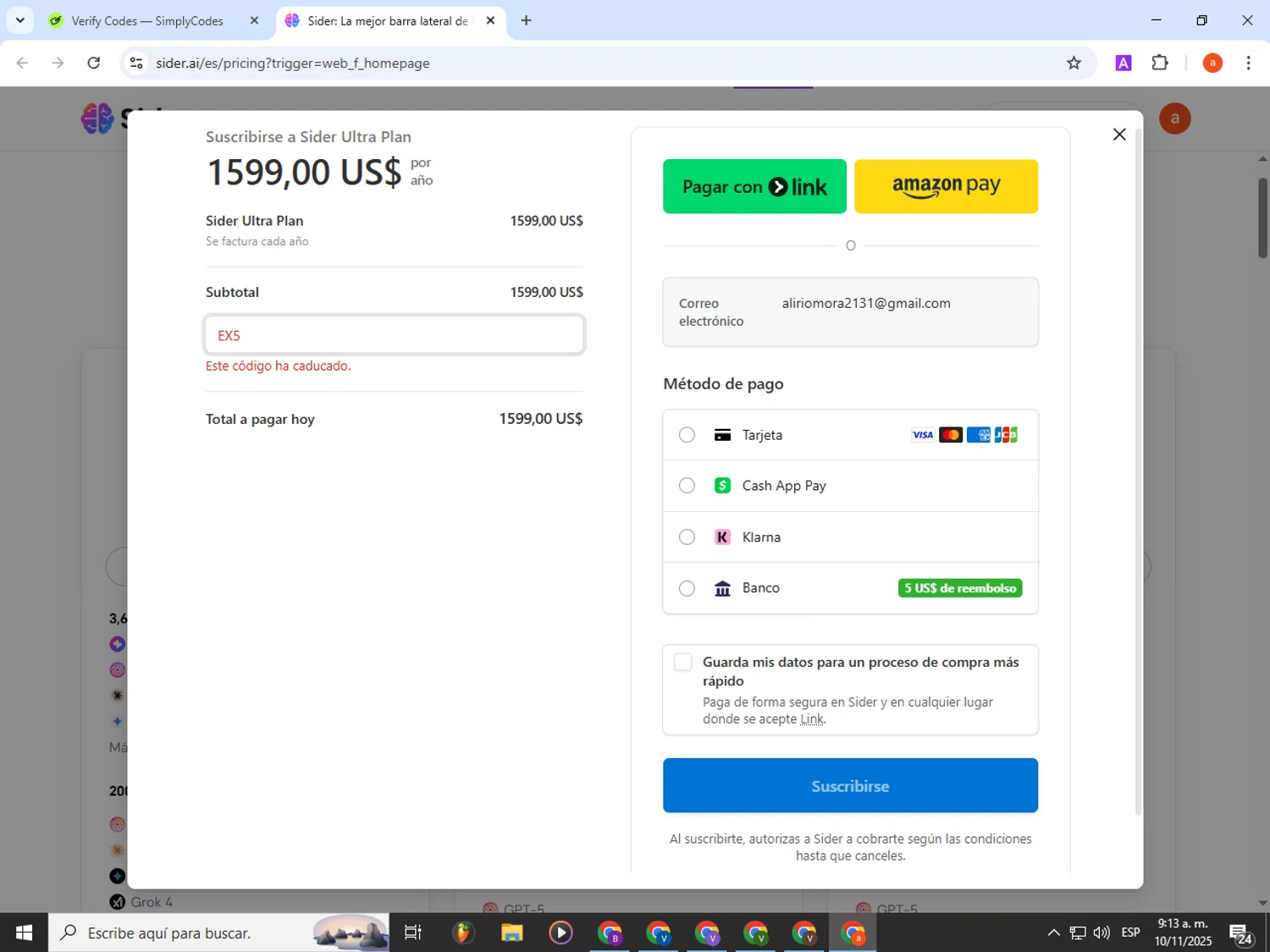The image size is (1270, 952).
Task: Click the ESP language indicator
Action: pyautogui.click(x=1130, y=933)
